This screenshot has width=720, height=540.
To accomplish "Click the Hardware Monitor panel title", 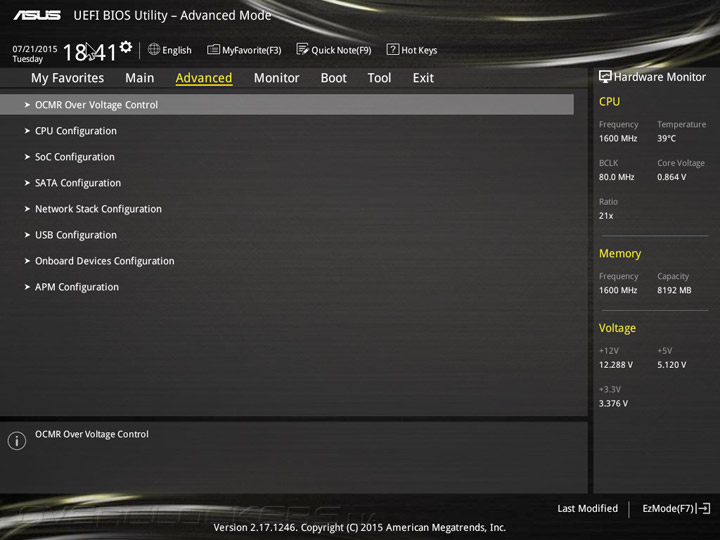I will pyautogui.click(x=659, y=77).
